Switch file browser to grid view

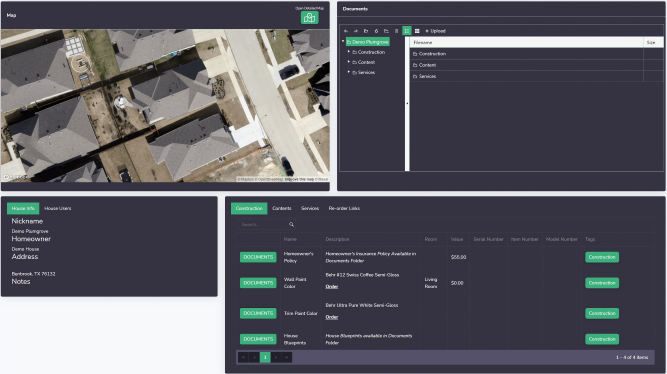point(417,31)
